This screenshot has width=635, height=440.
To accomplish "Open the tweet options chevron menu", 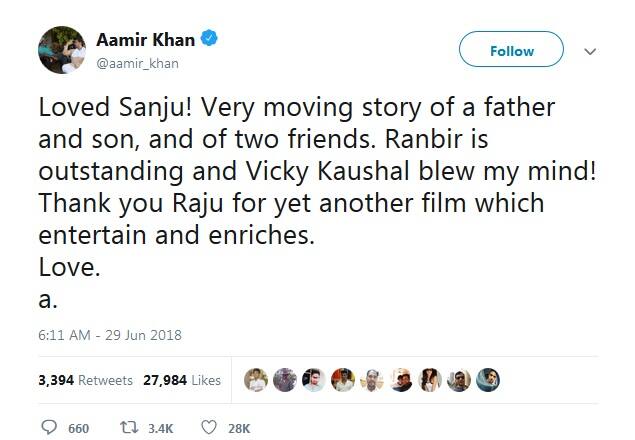I will (x=589, y=51).
